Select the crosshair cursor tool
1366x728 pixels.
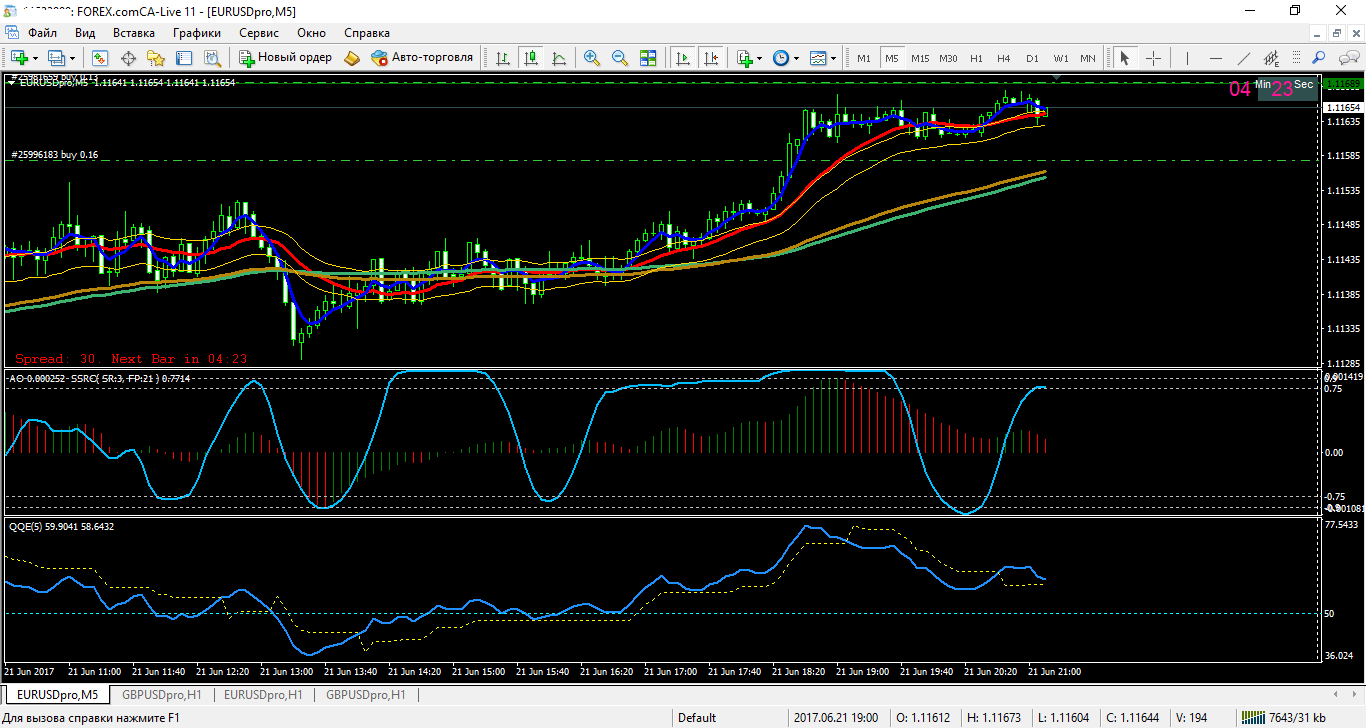[1153, 58]
